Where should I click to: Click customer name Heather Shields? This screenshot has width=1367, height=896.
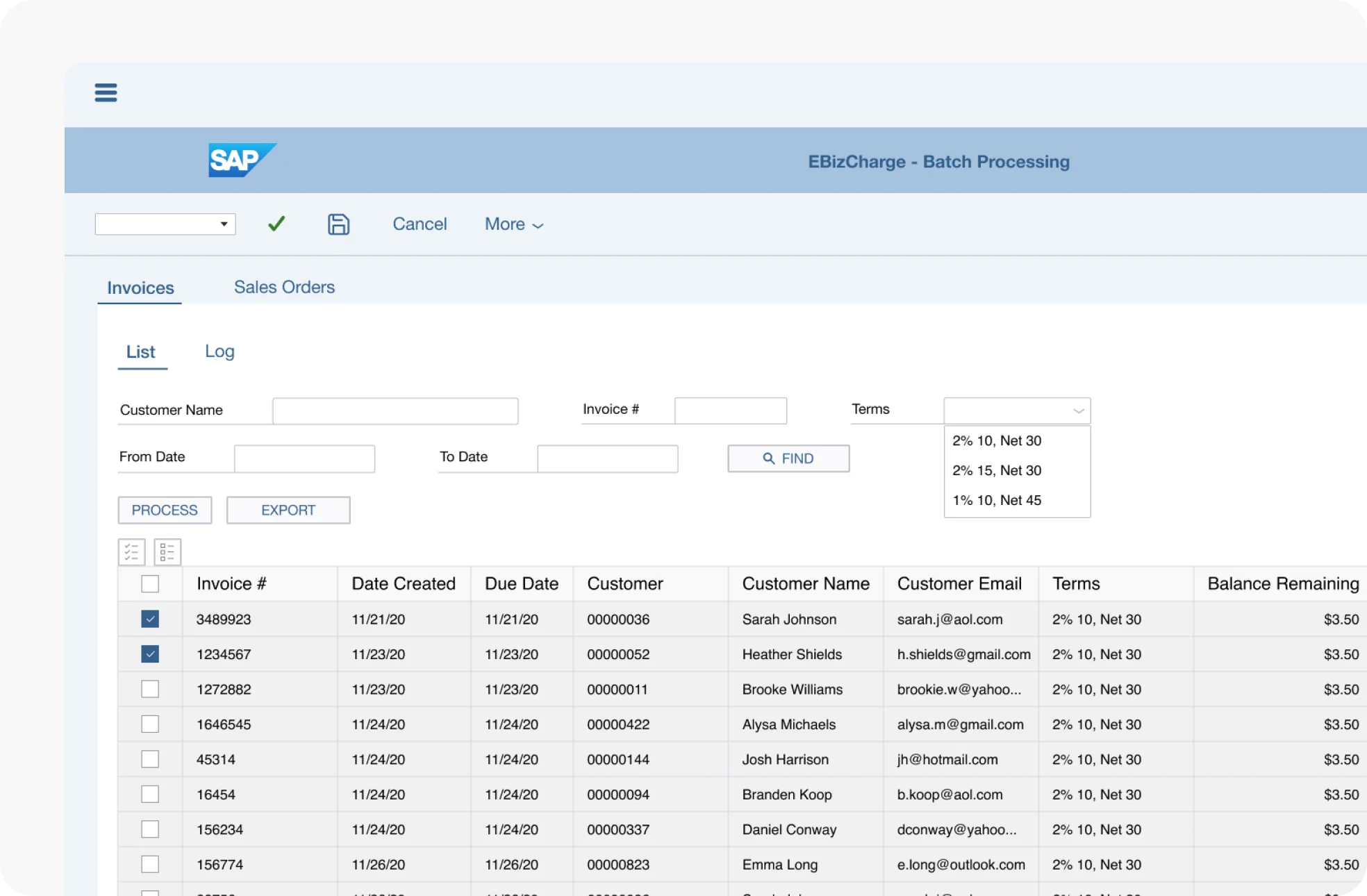coord(792,654)
